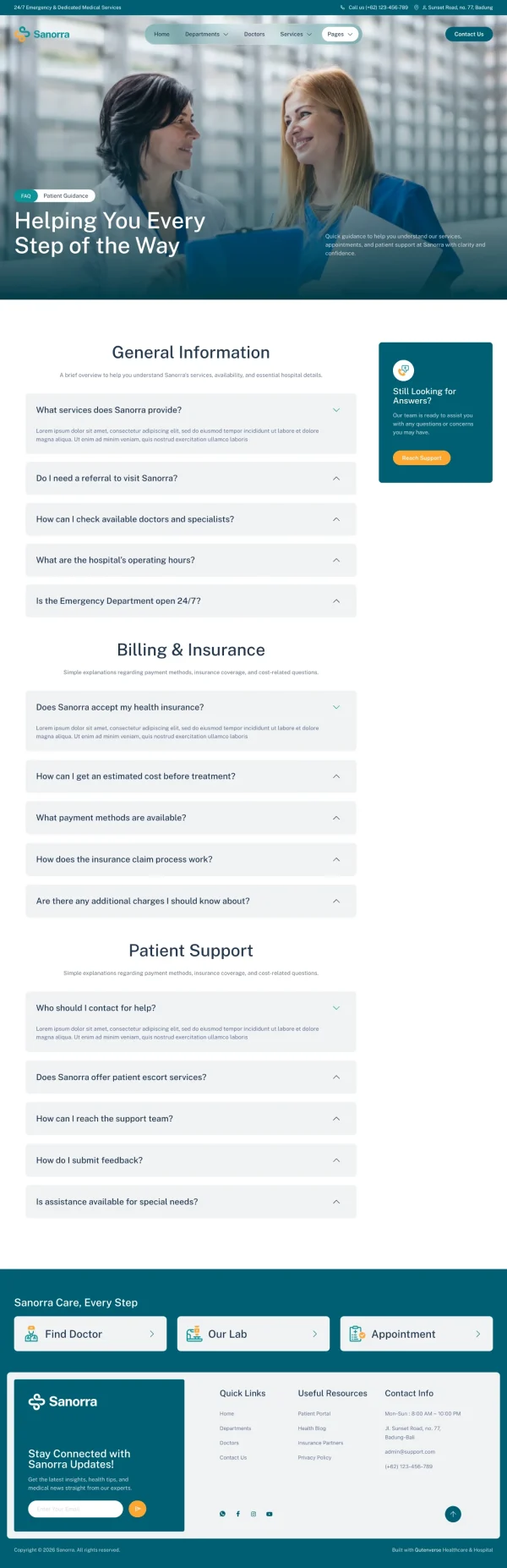Click the Facebook icon in footer
The image size is (507, 1568).
[238, 1514]
